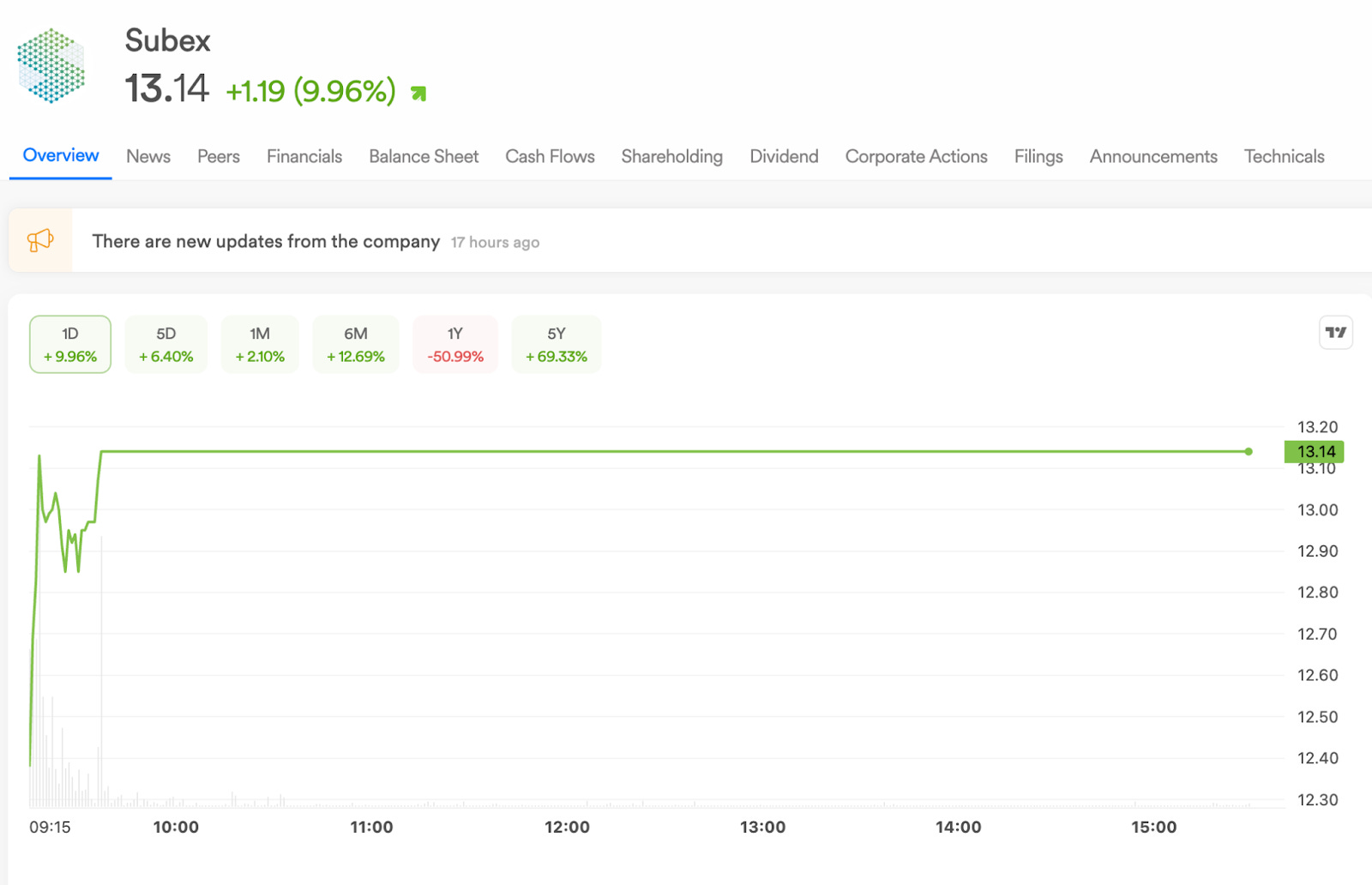
Task: Open the Cash Flows tab
Action: (550, 156)
